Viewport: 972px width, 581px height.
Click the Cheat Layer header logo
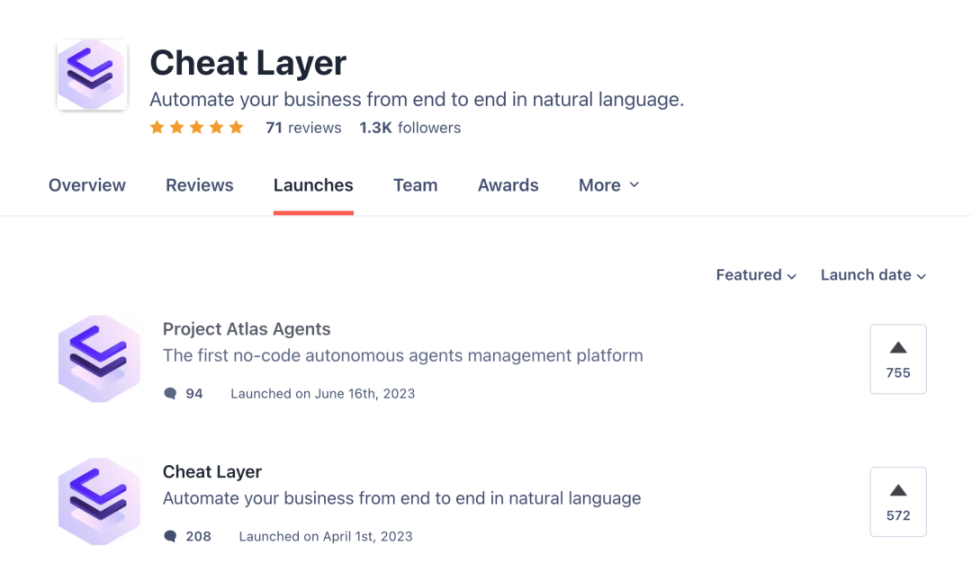click(x=92, y=74)
